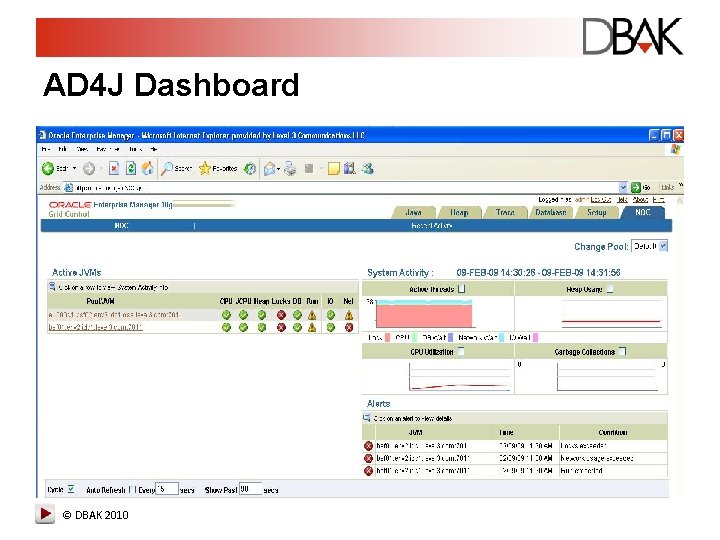Click the purple DB Wait legend swatch
720x540 pixels.
450,338
